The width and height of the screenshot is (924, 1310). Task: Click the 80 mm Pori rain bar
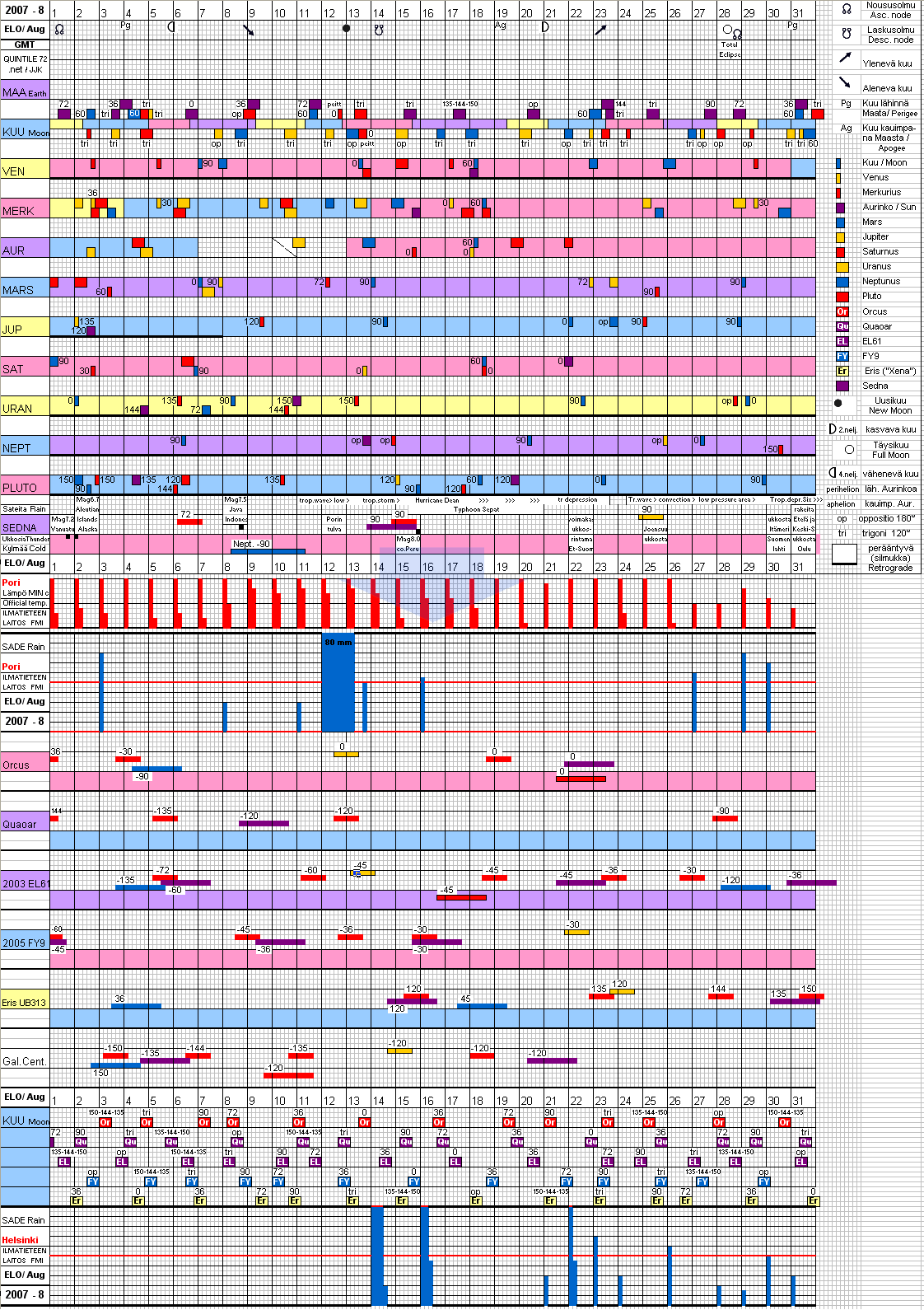(x=338, y=684)
